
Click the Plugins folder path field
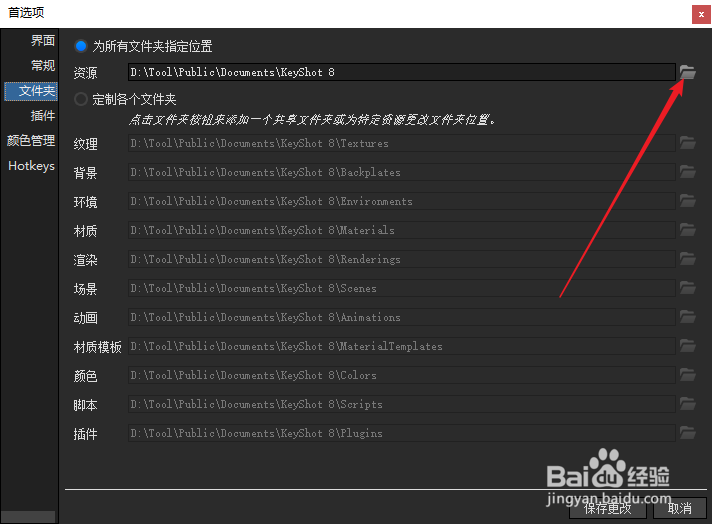pos(402,433)
